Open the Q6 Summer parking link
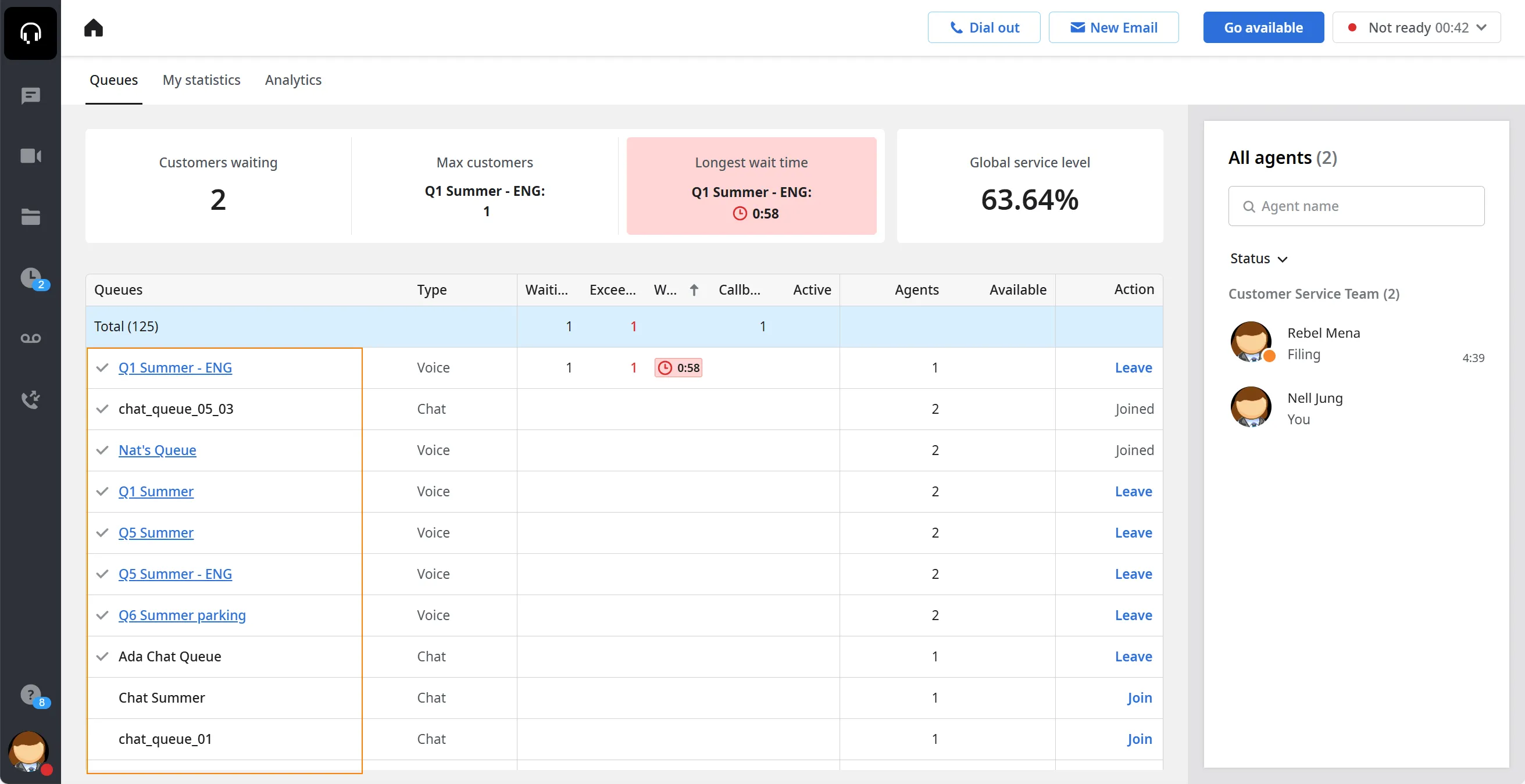Image resolution: width=1525 pixels, height=784 pixels. tap(182, 615)
